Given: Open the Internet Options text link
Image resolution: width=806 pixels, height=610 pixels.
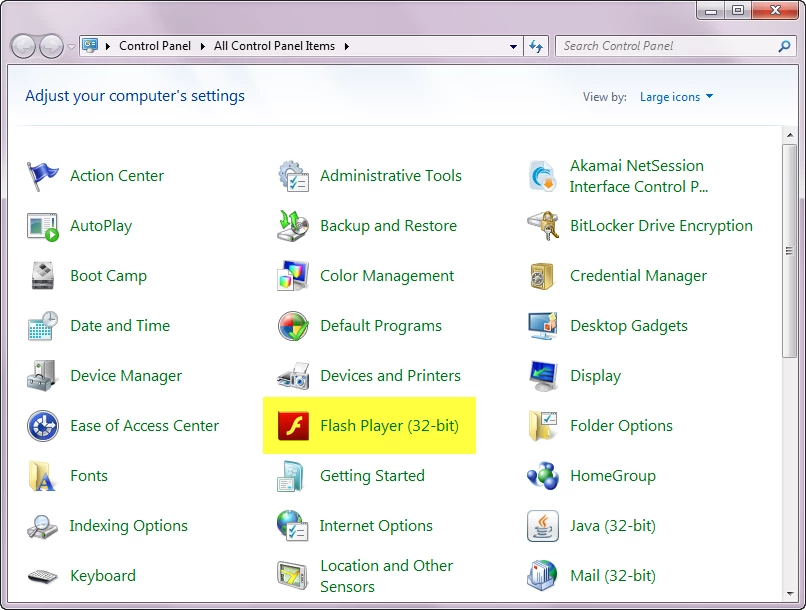Looking at the screenshot, I should click(x=376, y=526).
